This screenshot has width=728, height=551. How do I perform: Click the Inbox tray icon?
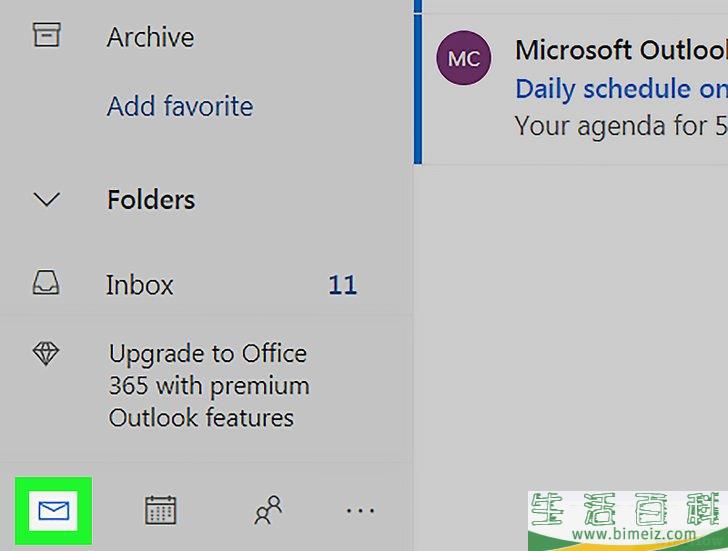pyautogui.click(x=46, y=283)
